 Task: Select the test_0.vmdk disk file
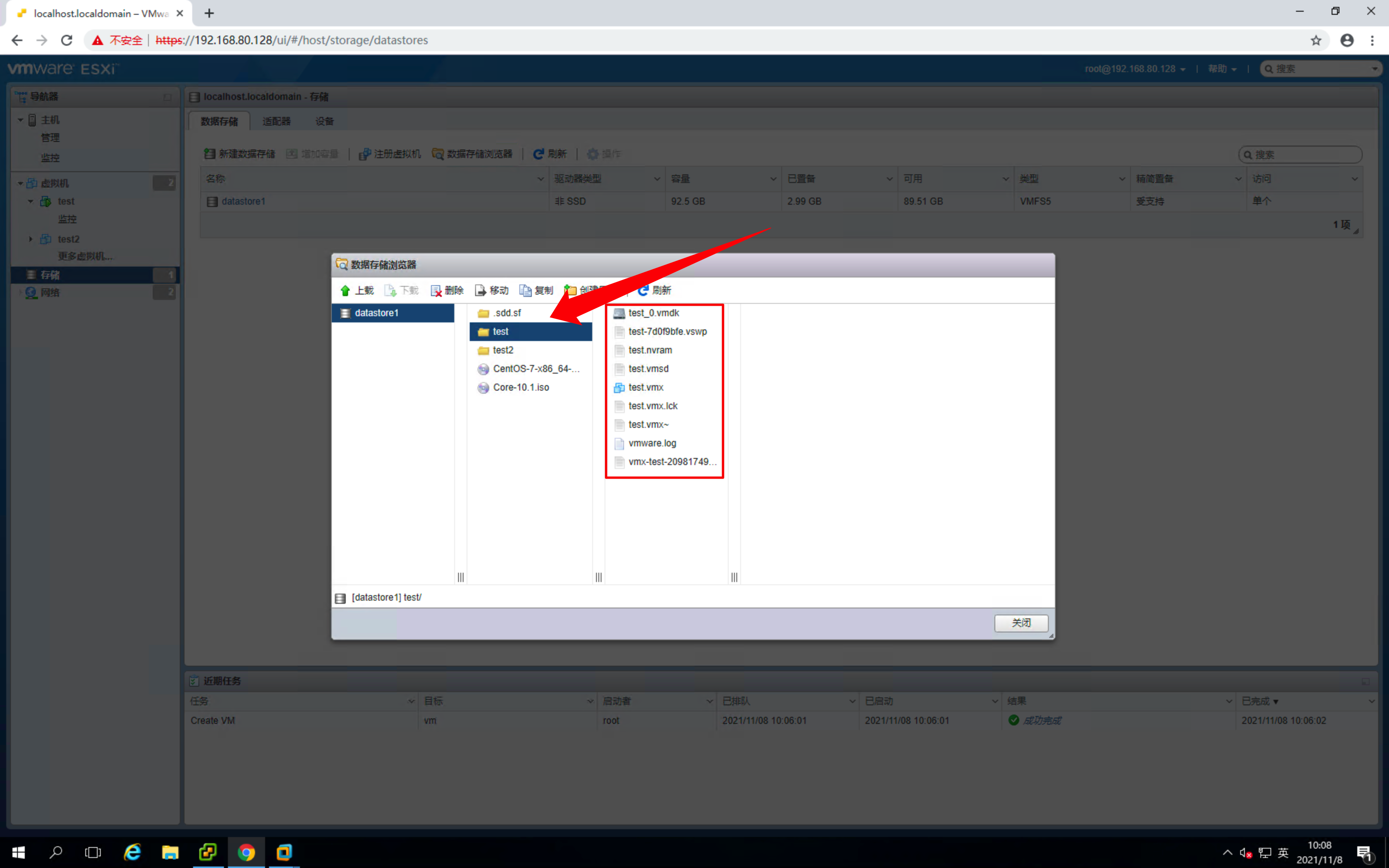[653, 313]
